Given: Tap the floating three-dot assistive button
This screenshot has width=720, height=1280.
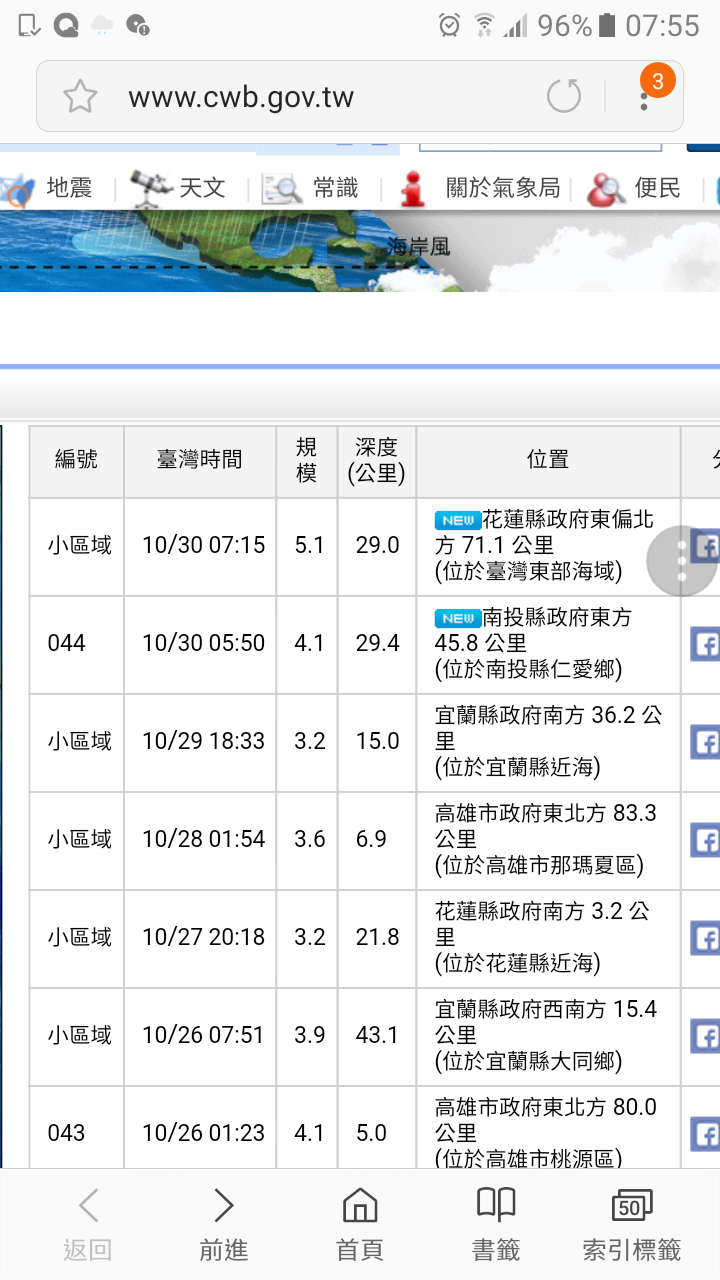Looking at the screenshot, I should [x=683, y=561].
